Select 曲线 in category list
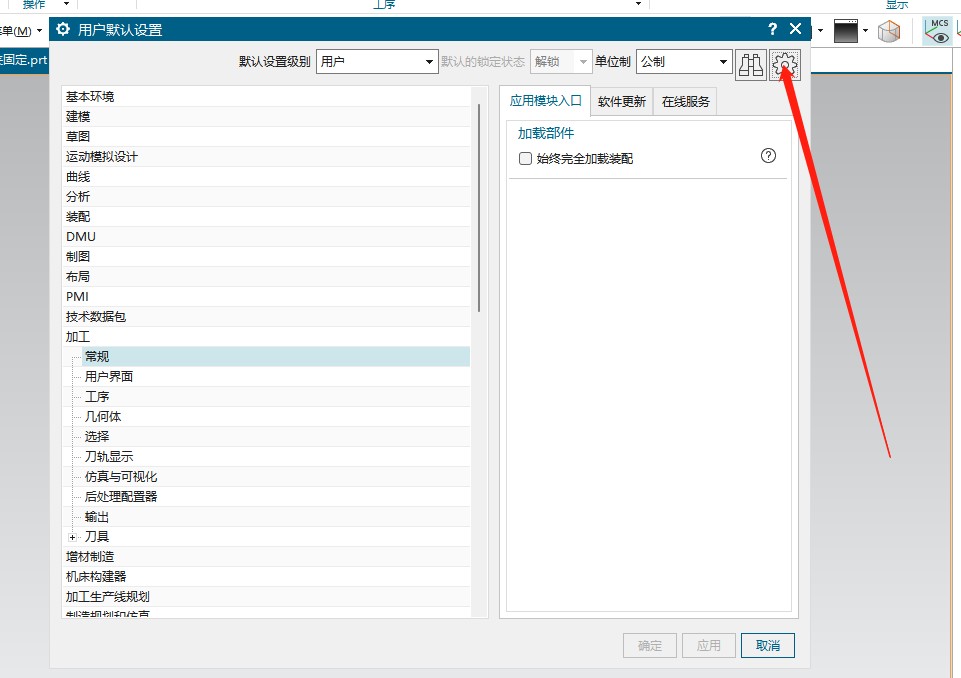This screenshot has width=961, height=678. 266,177
